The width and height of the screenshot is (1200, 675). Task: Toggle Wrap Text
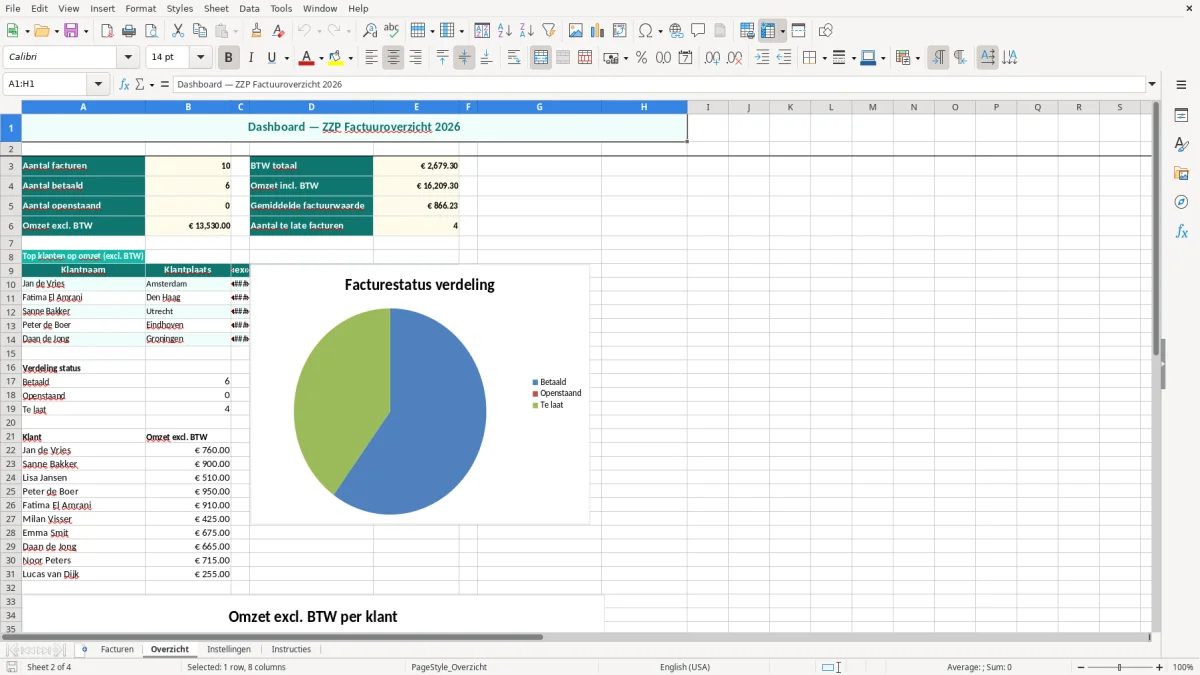point(514,58)
